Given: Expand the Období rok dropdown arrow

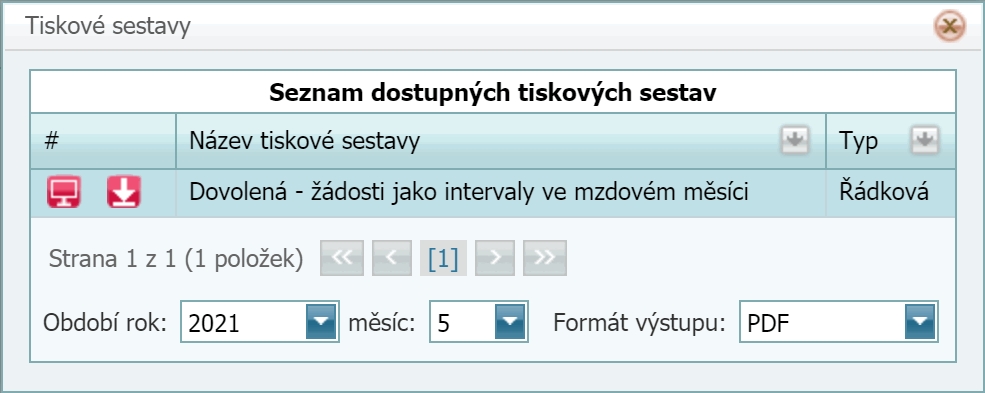Looking at the screenshot, I should (x=321, y=323).
